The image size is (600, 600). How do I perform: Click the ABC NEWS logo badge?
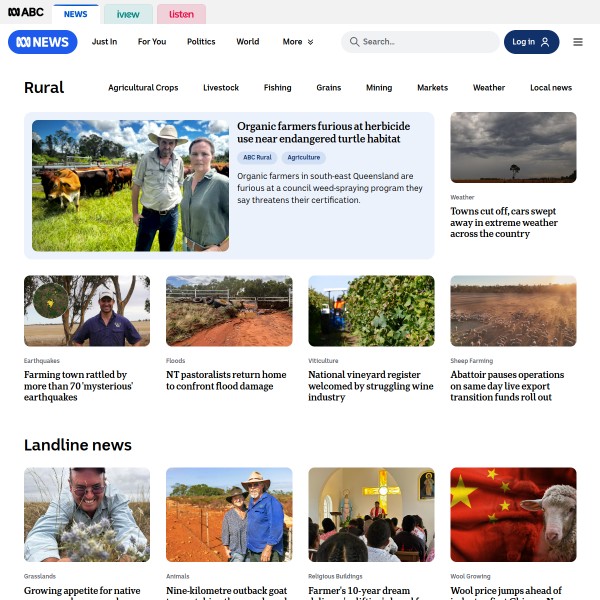coord(42,42)
